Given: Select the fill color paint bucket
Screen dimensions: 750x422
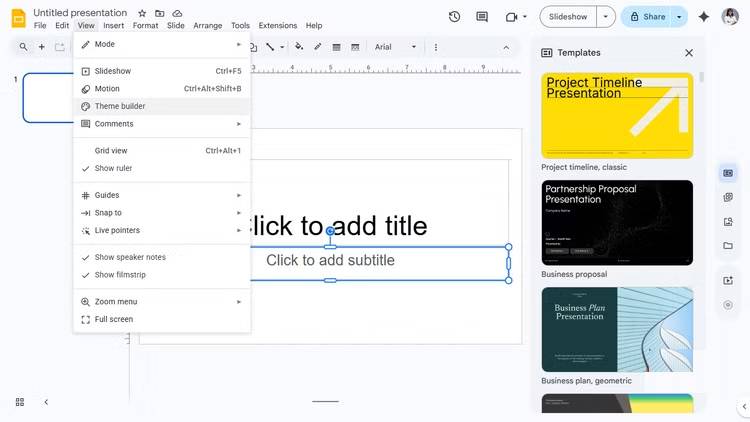Looking at the screenshot, I should tap(299, 47).
